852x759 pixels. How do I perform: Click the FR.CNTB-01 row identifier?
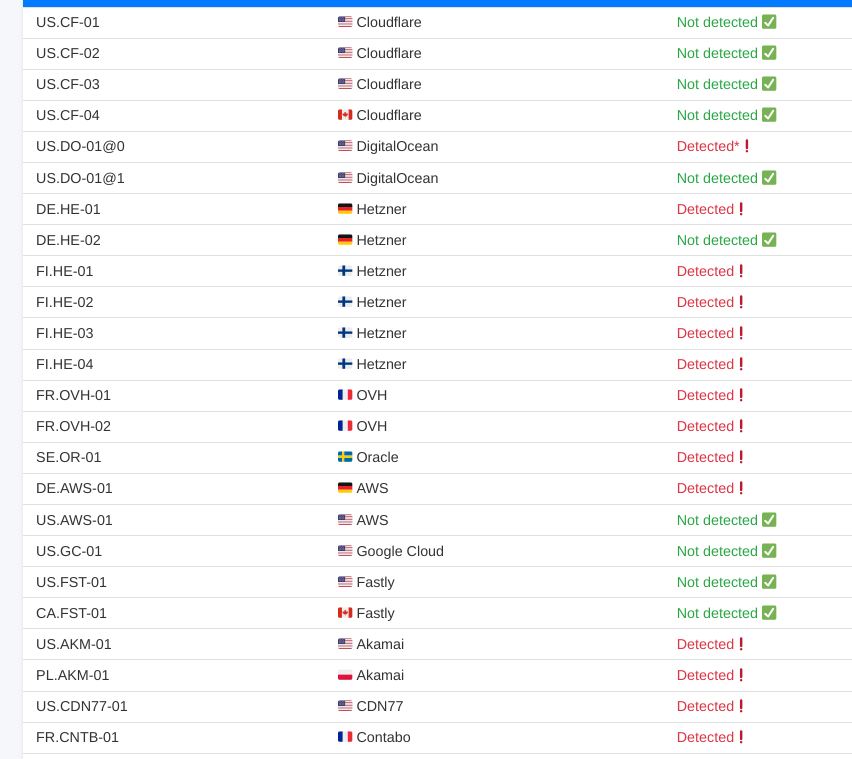77,737
